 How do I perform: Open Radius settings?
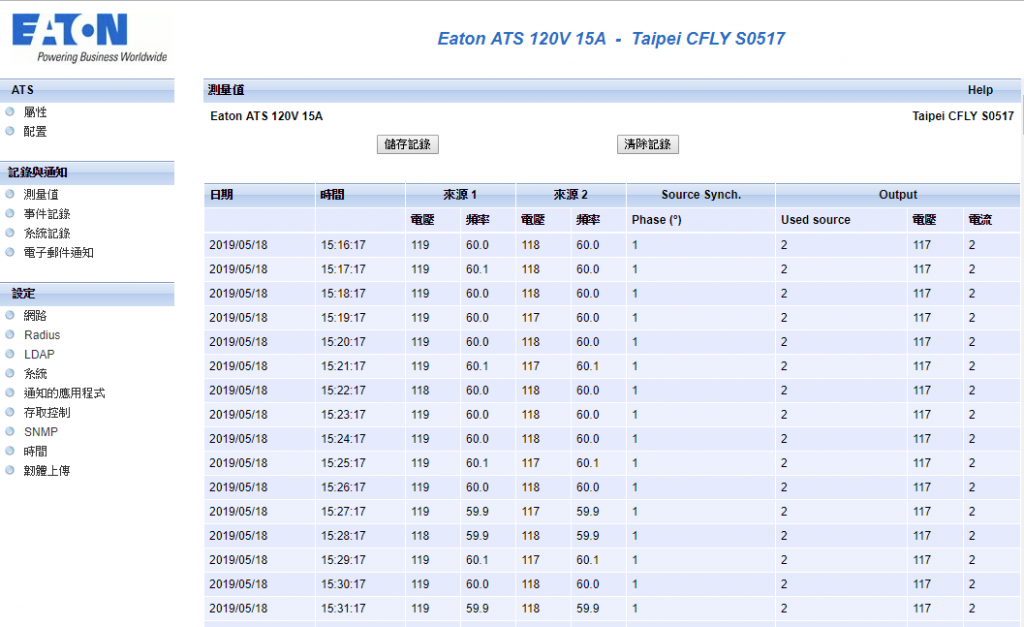point(42,335)
